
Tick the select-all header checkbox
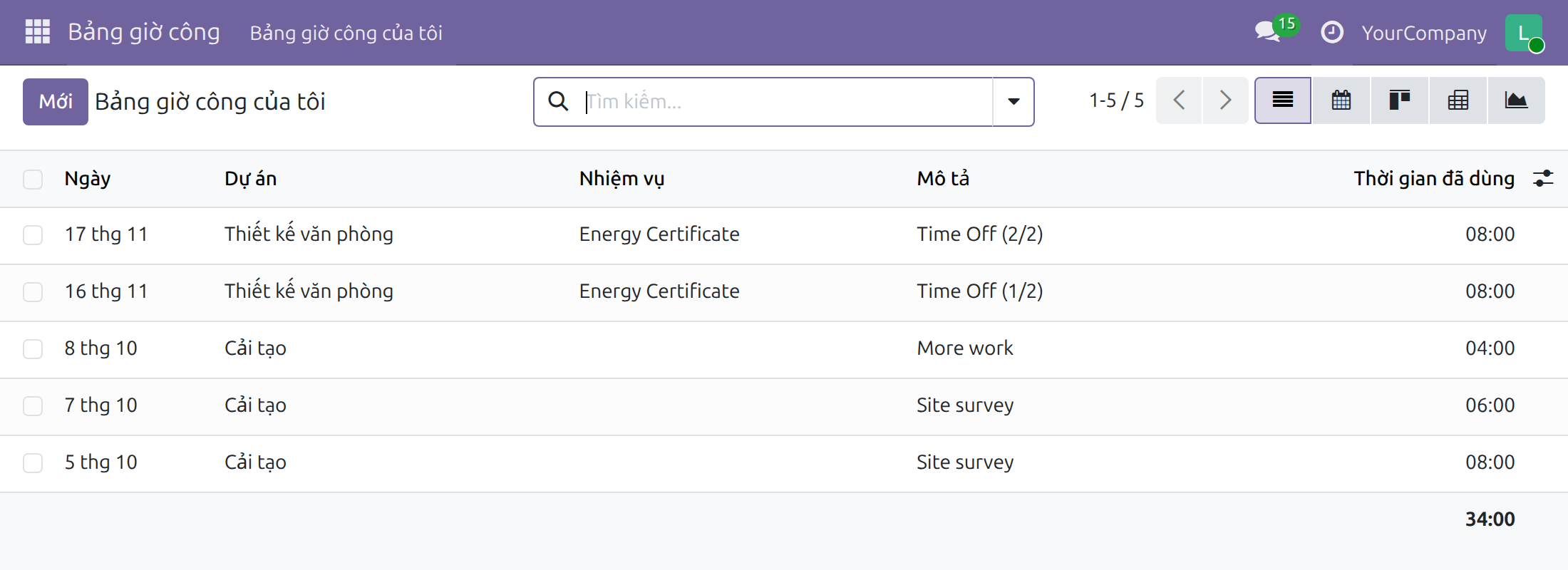33,179
